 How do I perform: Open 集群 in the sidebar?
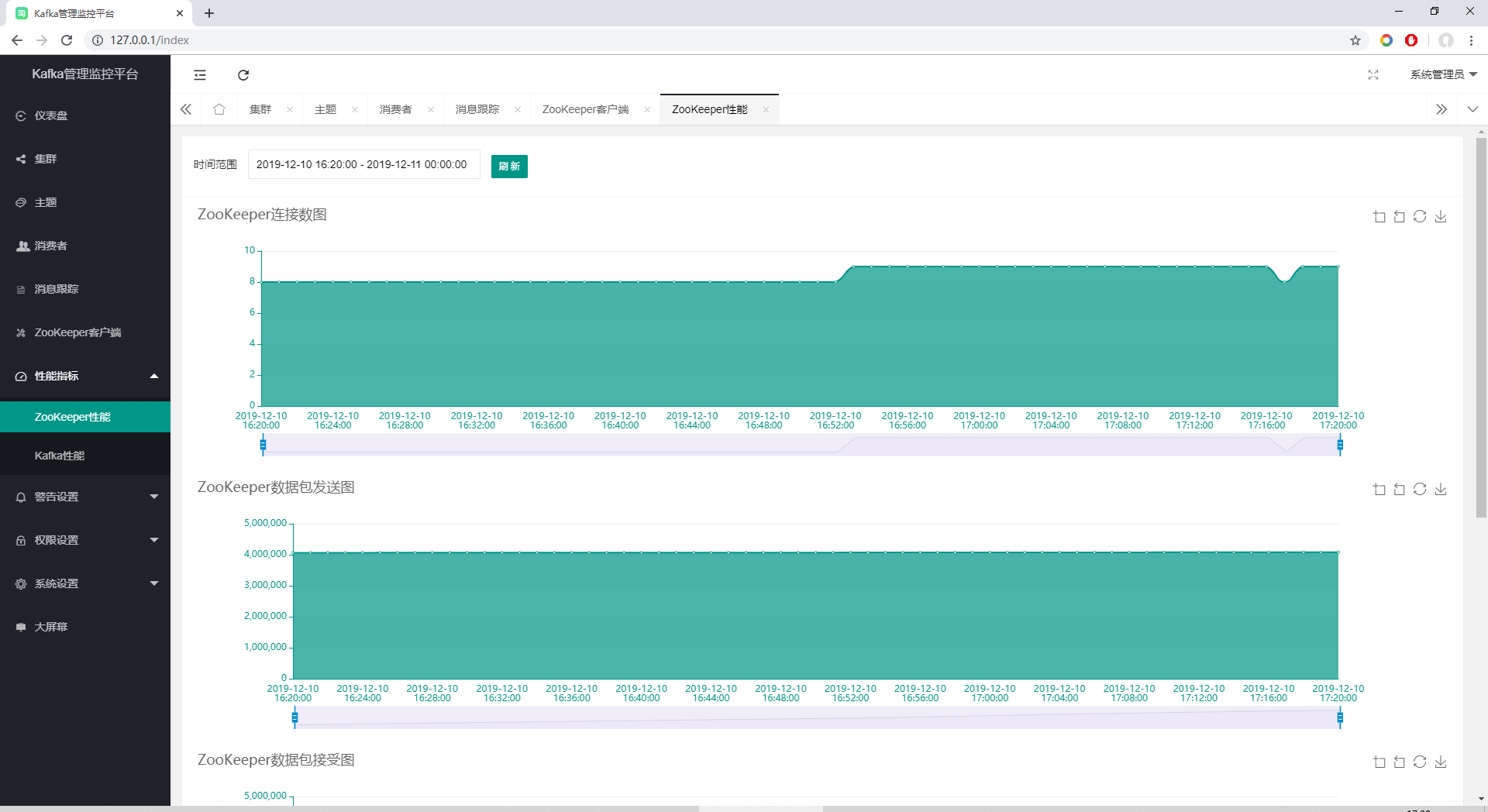[85, 159]
